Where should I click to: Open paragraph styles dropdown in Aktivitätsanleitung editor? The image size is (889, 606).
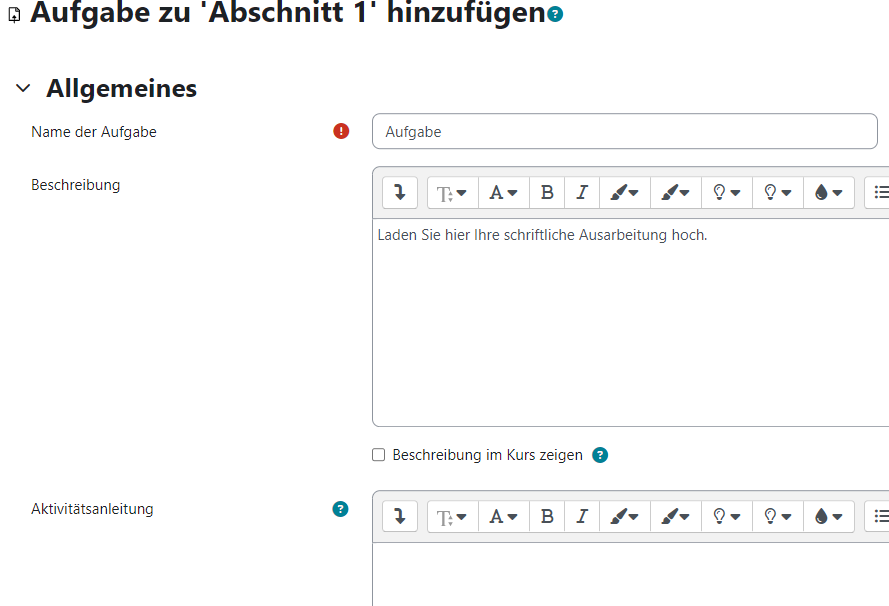tap(452, 516)
